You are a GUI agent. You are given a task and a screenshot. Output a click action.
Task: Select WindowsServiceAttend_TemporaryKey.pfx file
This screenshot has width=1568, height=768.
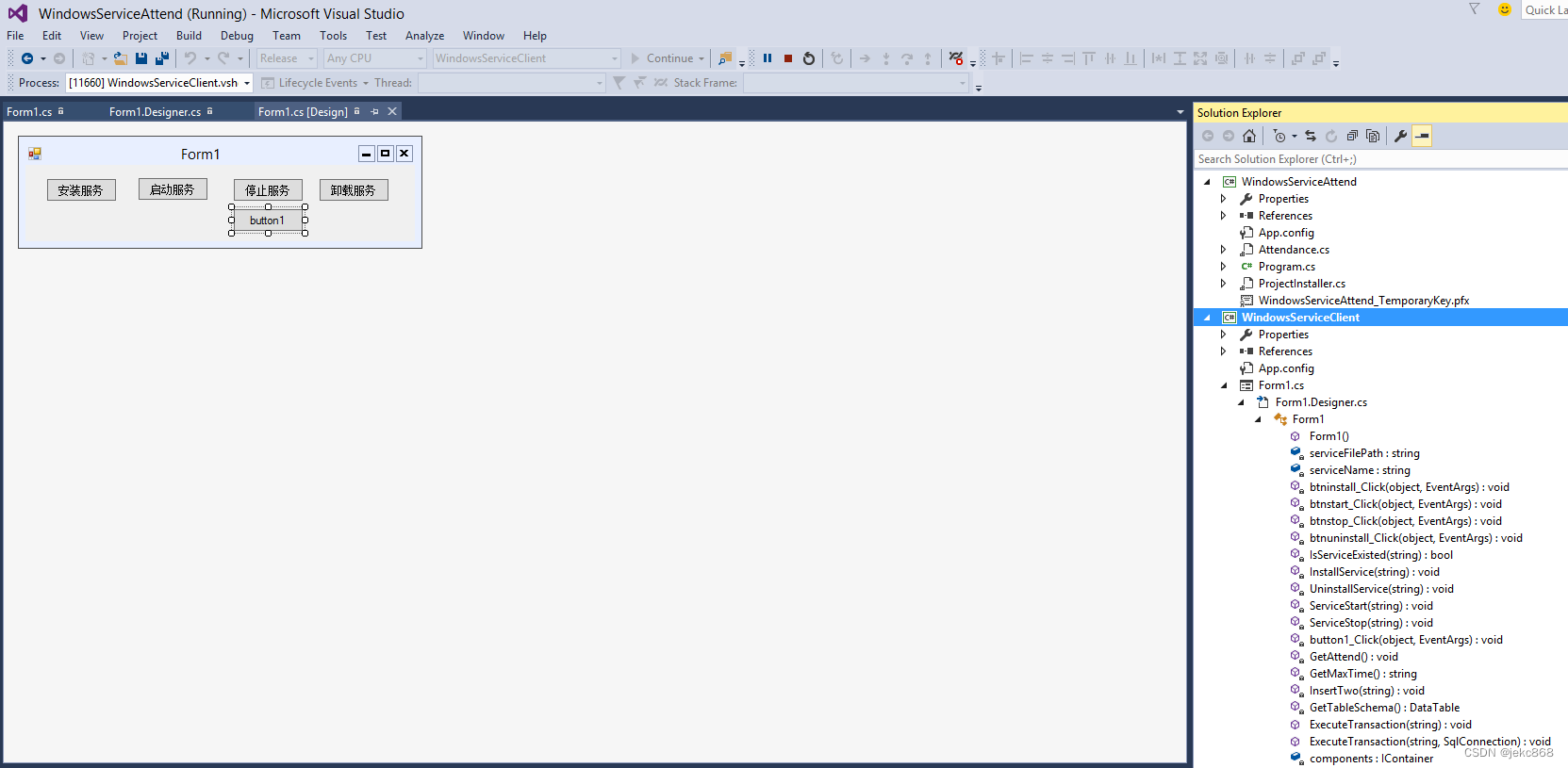click(x=1363, y=301)
